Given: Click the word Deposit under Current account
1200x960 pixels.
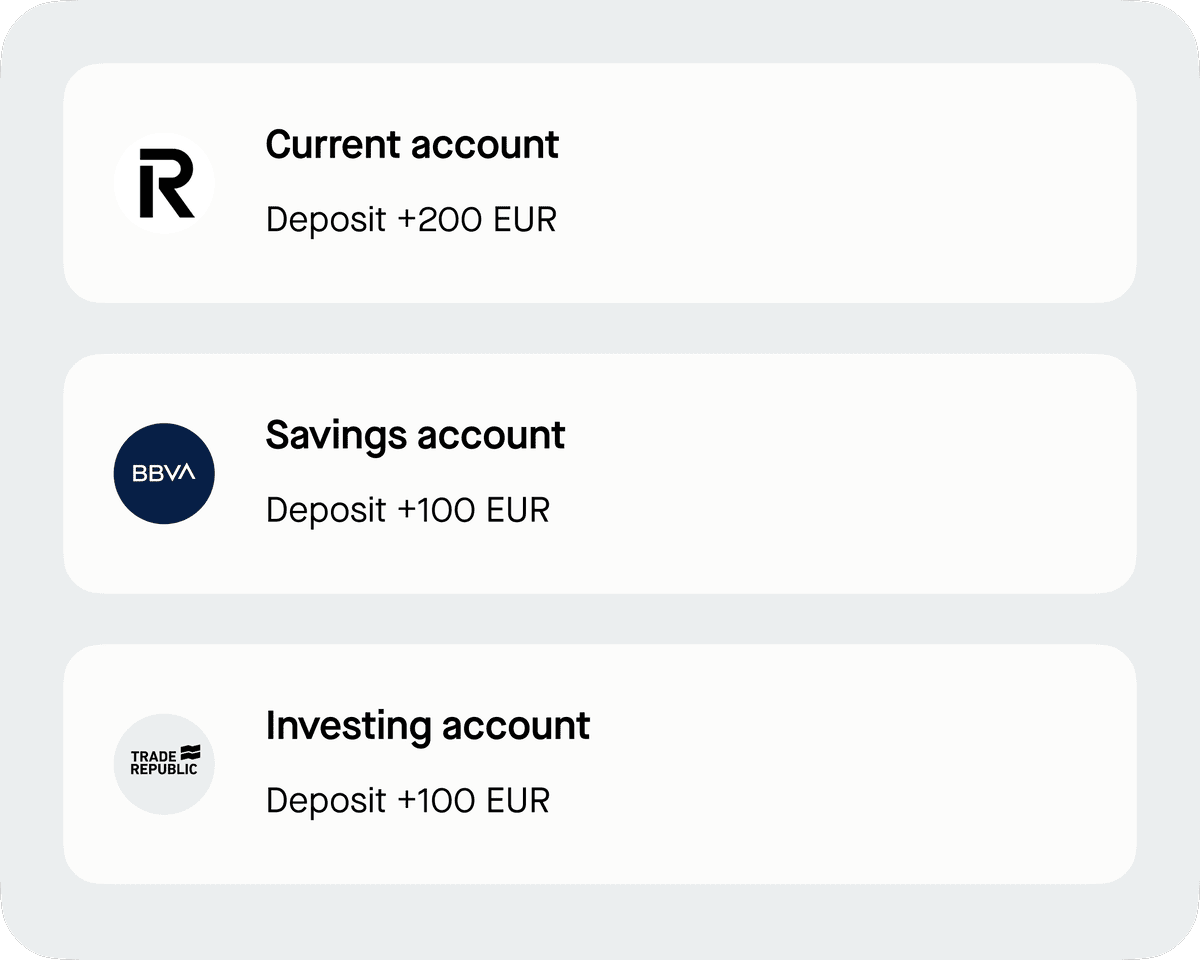Looking at the screenshot, I should (x=326, y=220).
